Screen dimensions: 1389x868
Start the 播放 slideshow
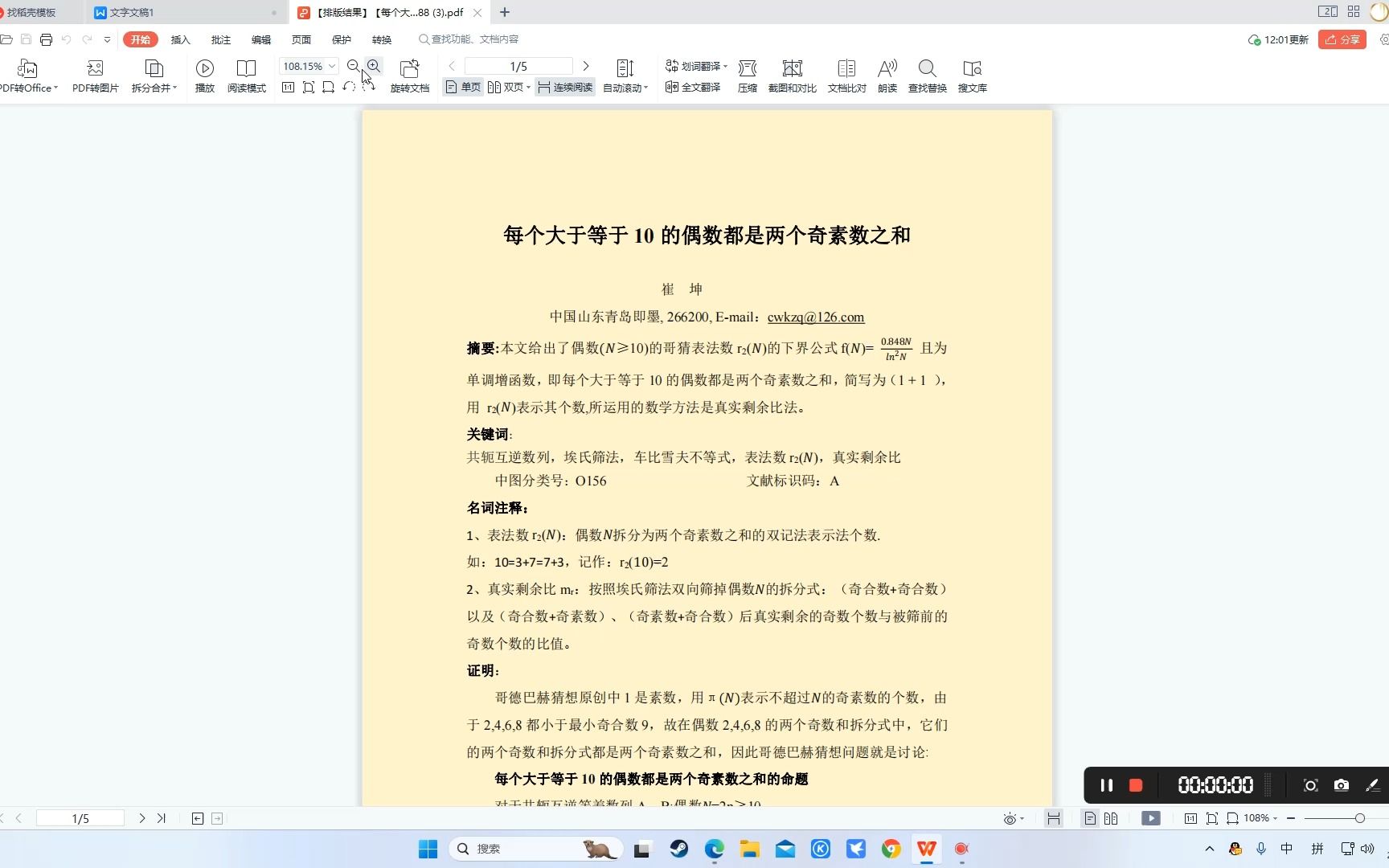point(205,76)
